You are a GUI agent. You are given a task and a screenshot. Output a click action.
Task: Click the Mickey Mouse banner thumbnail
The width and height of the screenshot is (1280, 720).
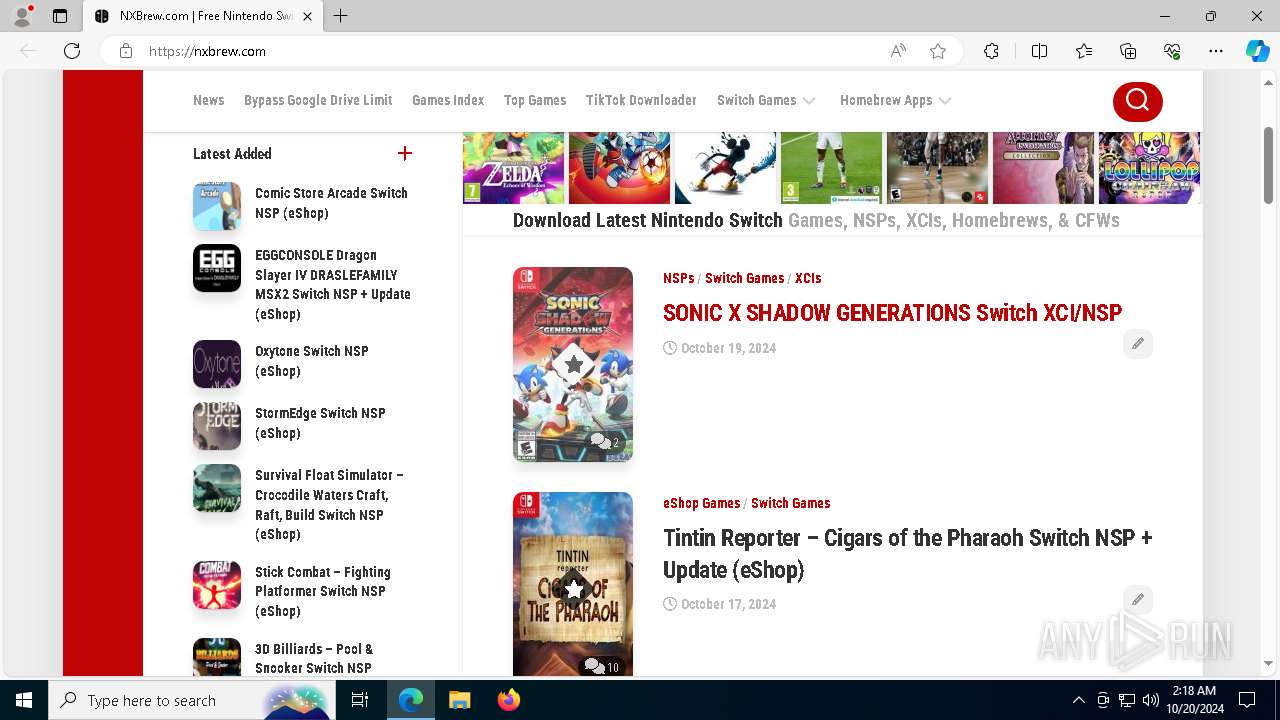(726, 168)
